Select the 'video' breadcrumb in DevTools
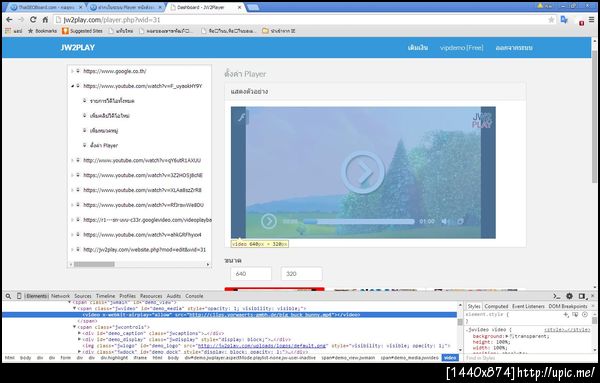Viewport: 600px width, 383px height. [x=450, y=358]
